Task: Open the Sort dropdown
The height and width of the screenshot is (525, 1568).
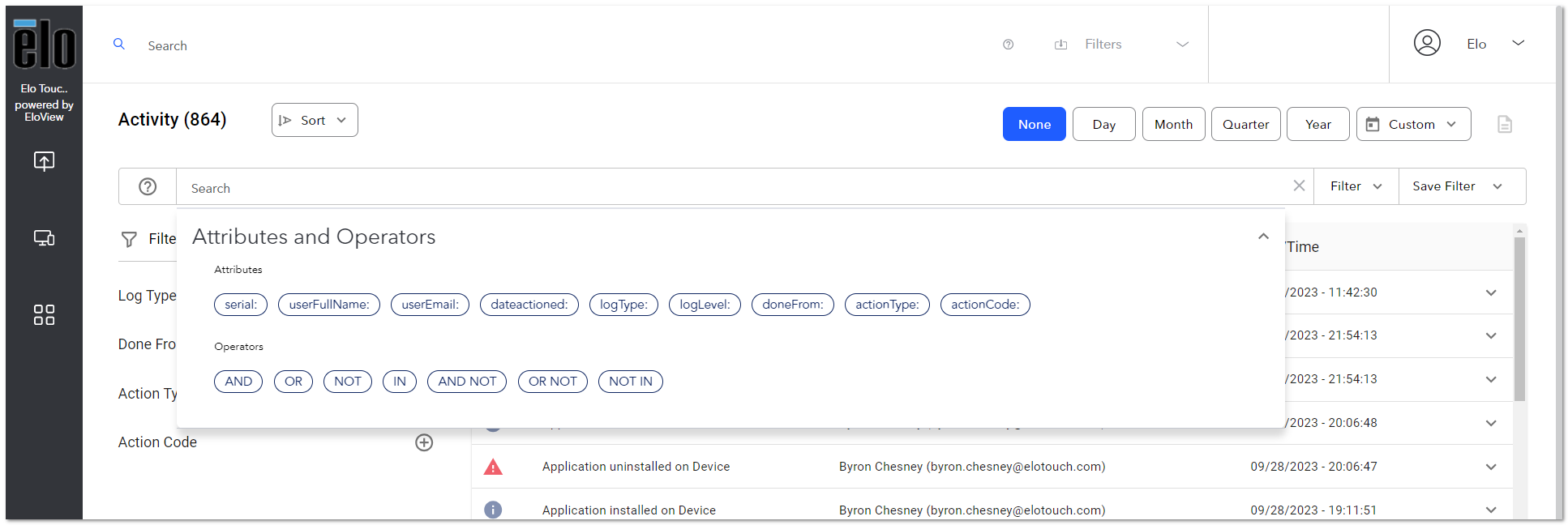Action: 315,120
